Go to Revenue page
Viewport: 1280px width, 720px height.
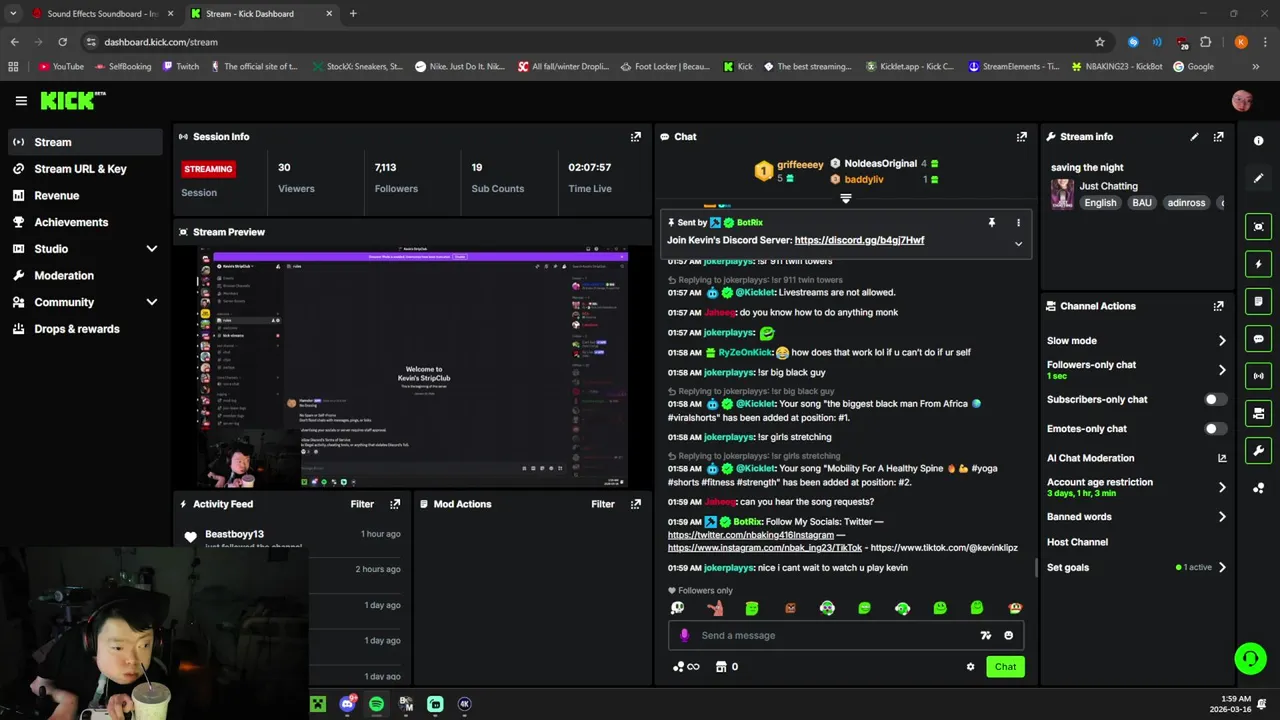click(85, 196)
